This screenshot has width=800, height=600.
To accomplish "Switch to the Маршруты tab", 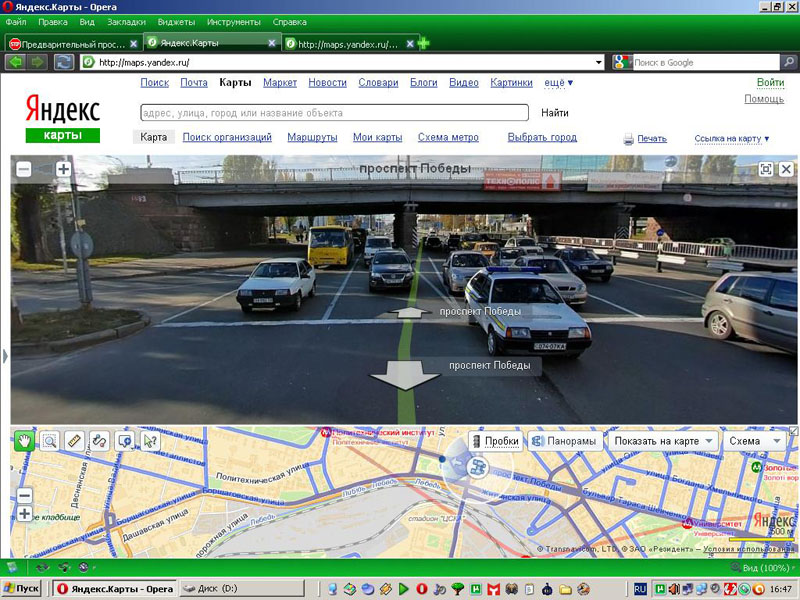I will tap(312, 137).
